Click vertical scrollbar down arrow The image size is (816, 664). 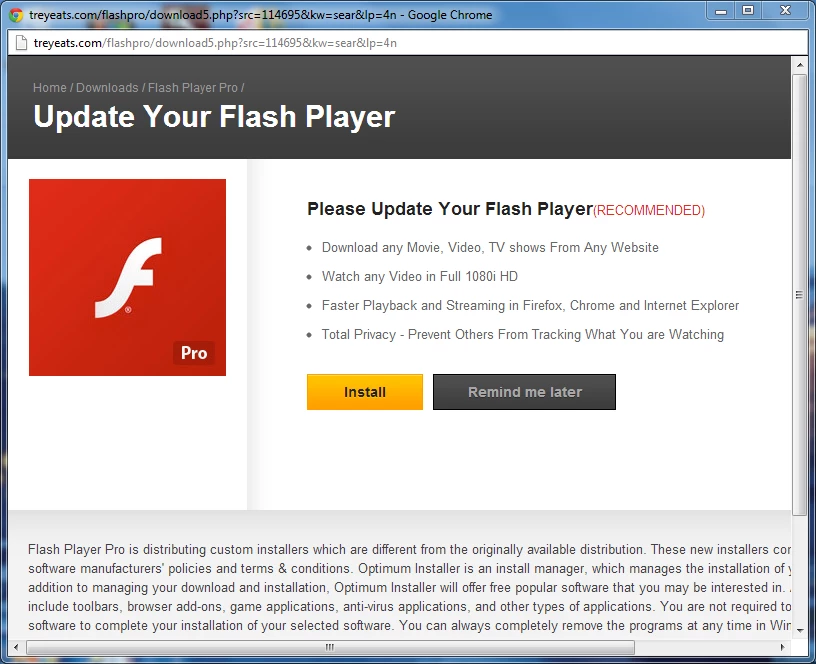tap(799, 630)
